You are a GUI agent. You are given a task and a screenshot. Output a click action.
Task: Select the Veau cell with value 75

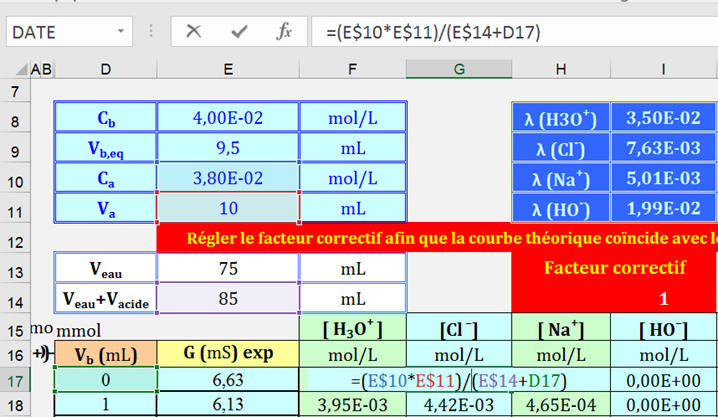(228, 269)
